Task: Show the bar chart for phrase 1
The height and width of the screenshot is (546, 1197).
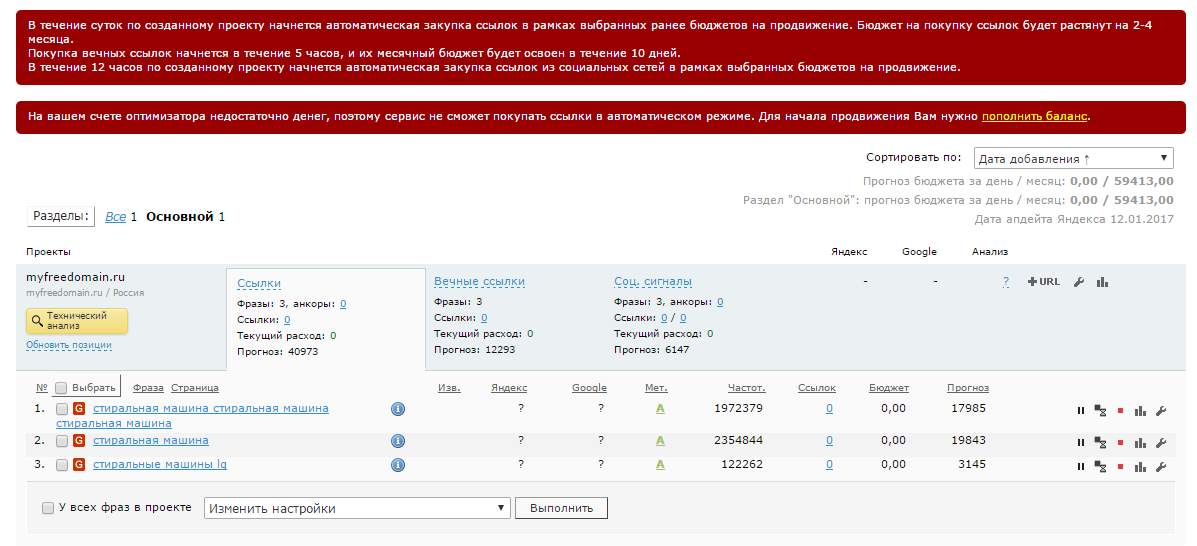Action: pos(1140,411)
